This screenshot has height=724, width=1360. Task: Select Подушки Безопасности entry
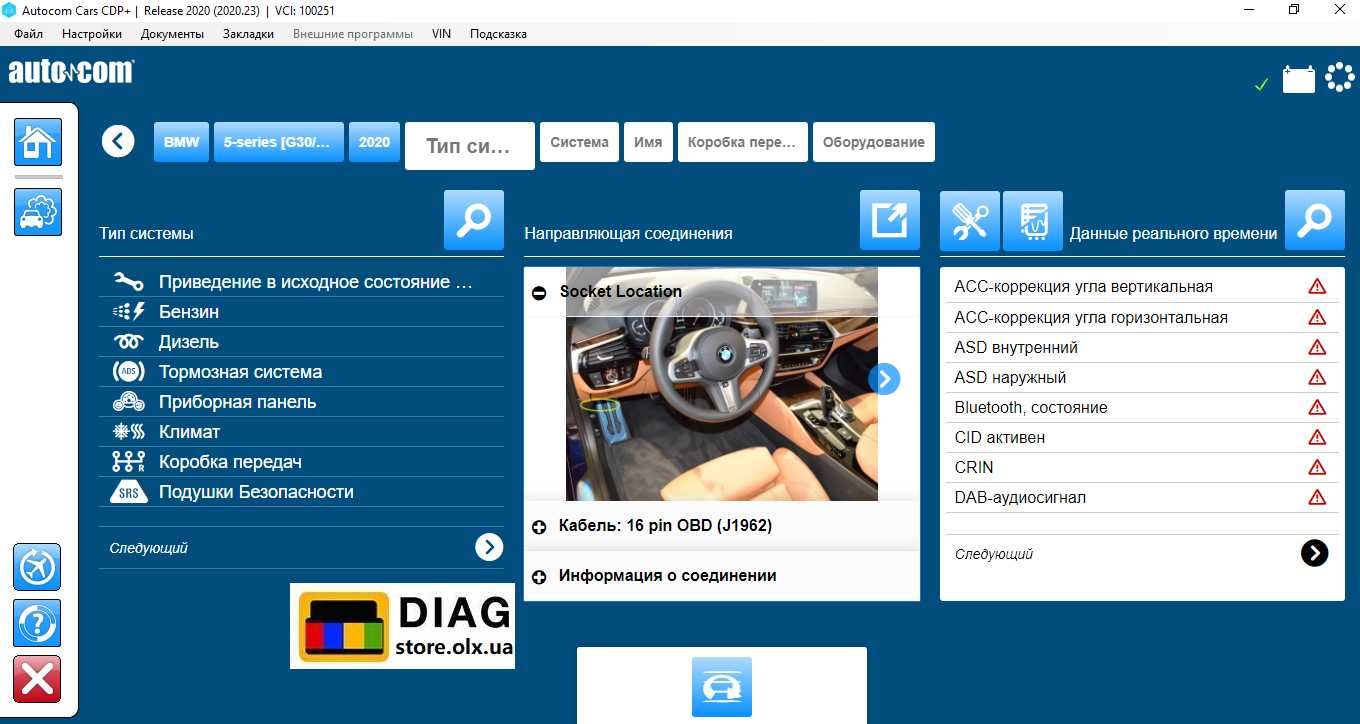(301, 492)
